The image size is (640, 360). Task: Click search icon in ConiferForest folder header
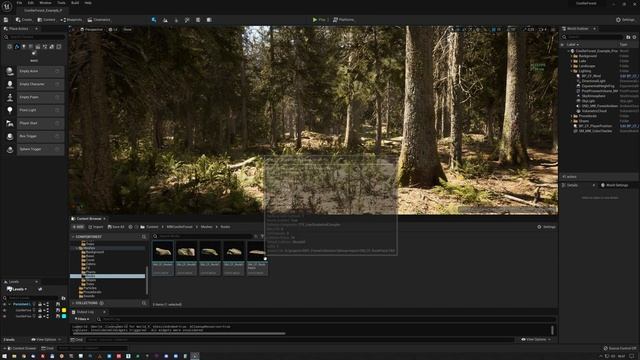[144, 237]
